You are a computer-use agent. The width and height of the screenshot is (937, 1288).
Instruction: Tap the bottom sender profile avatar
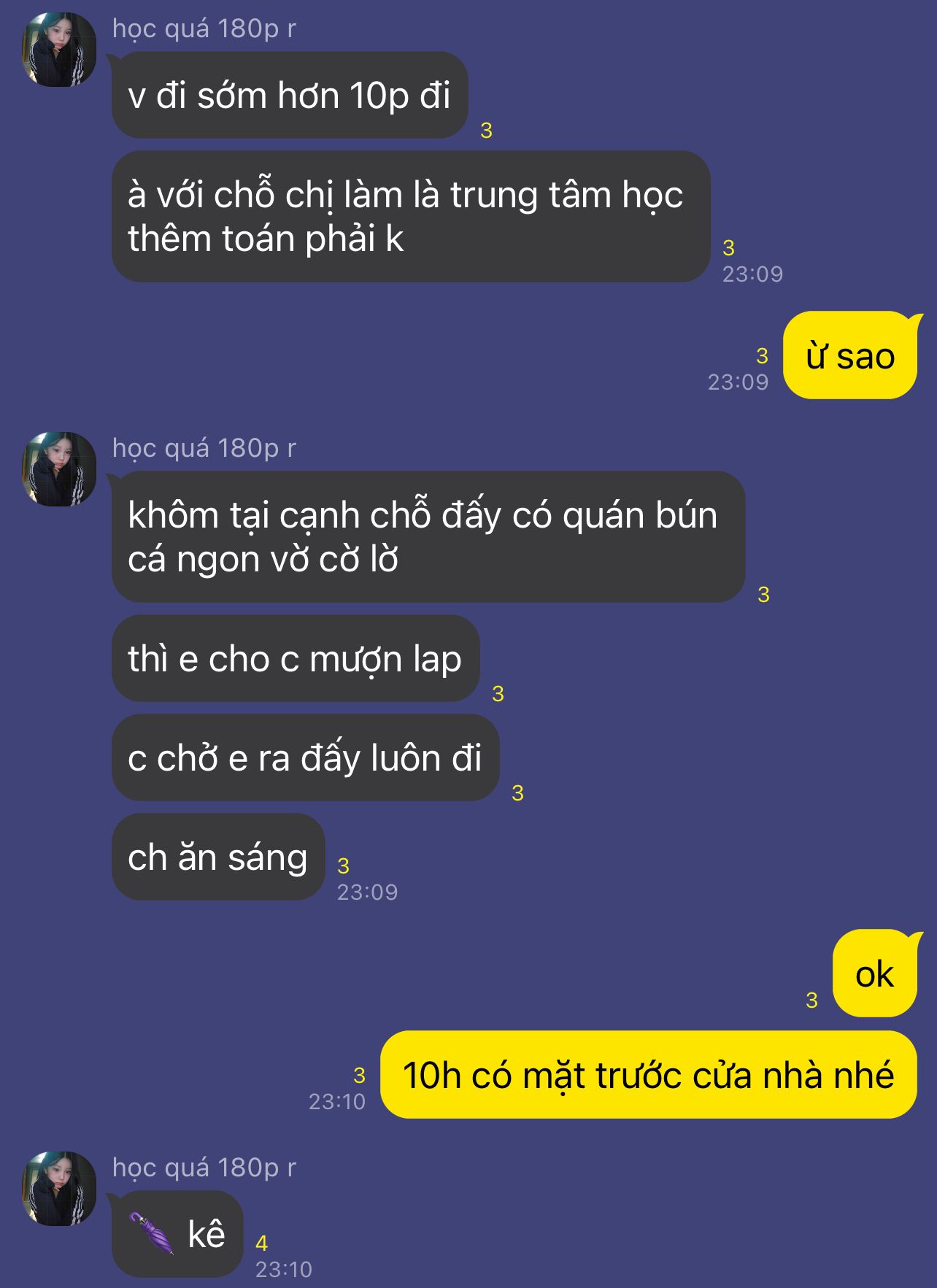point(59,1189)
